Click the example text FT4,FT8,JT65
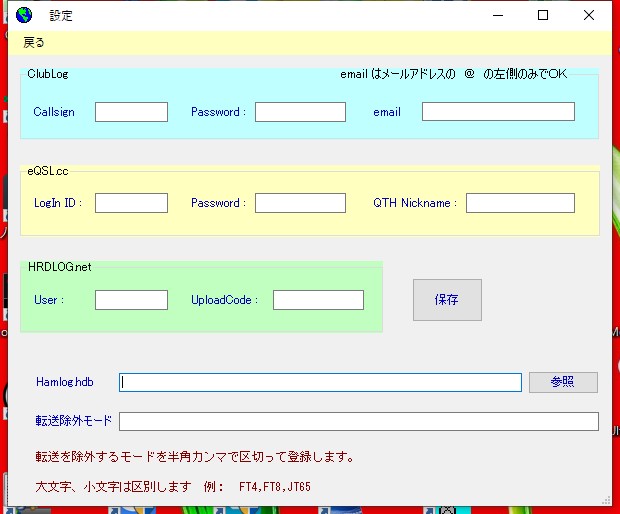This screenshot has width=620, height=514. [275, 486]
